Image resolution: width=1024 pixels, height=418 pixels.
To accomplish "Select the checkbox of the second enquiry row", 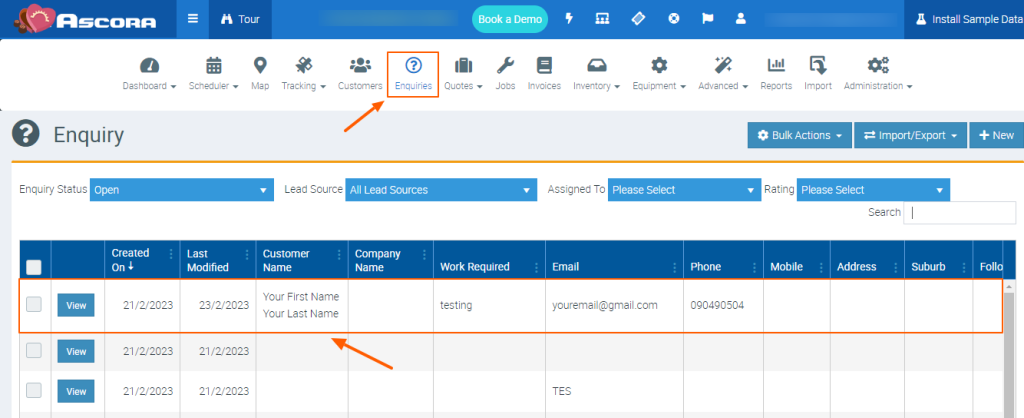I will (x=34, y=350).
